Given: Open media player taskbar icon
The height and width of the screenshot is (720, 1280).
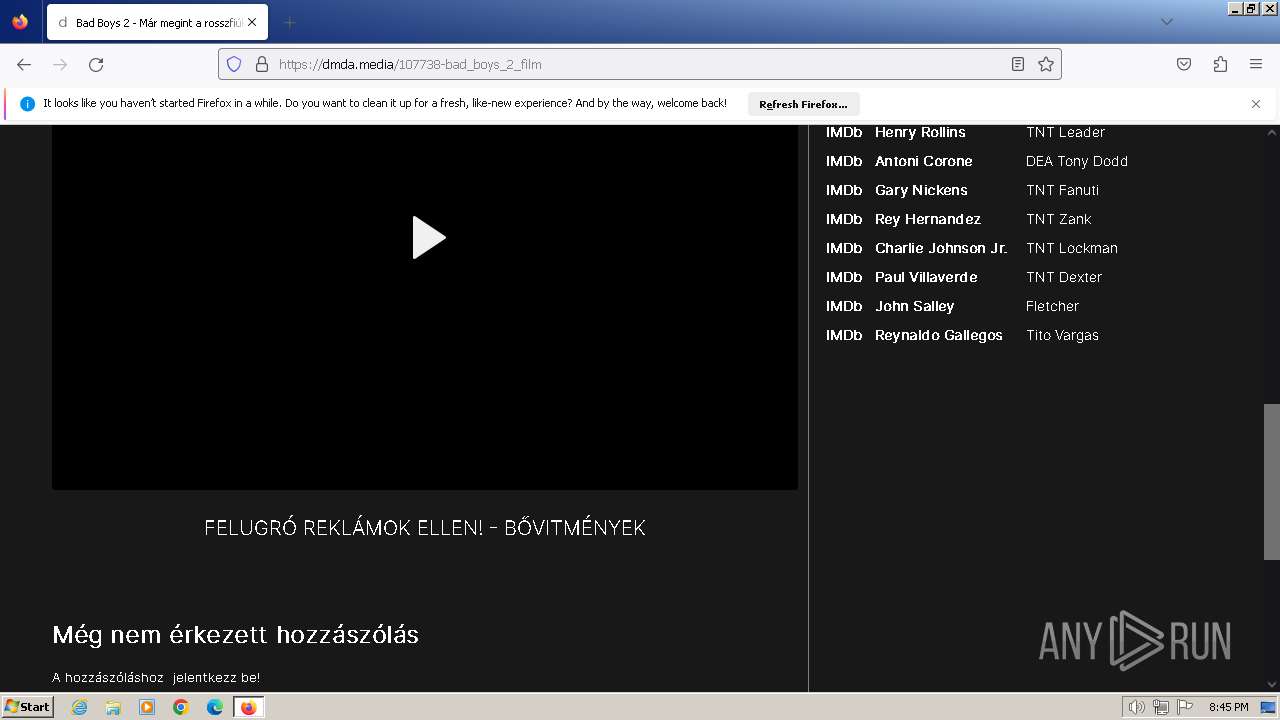Looking at the screenshot, I should tap(147, 707).
